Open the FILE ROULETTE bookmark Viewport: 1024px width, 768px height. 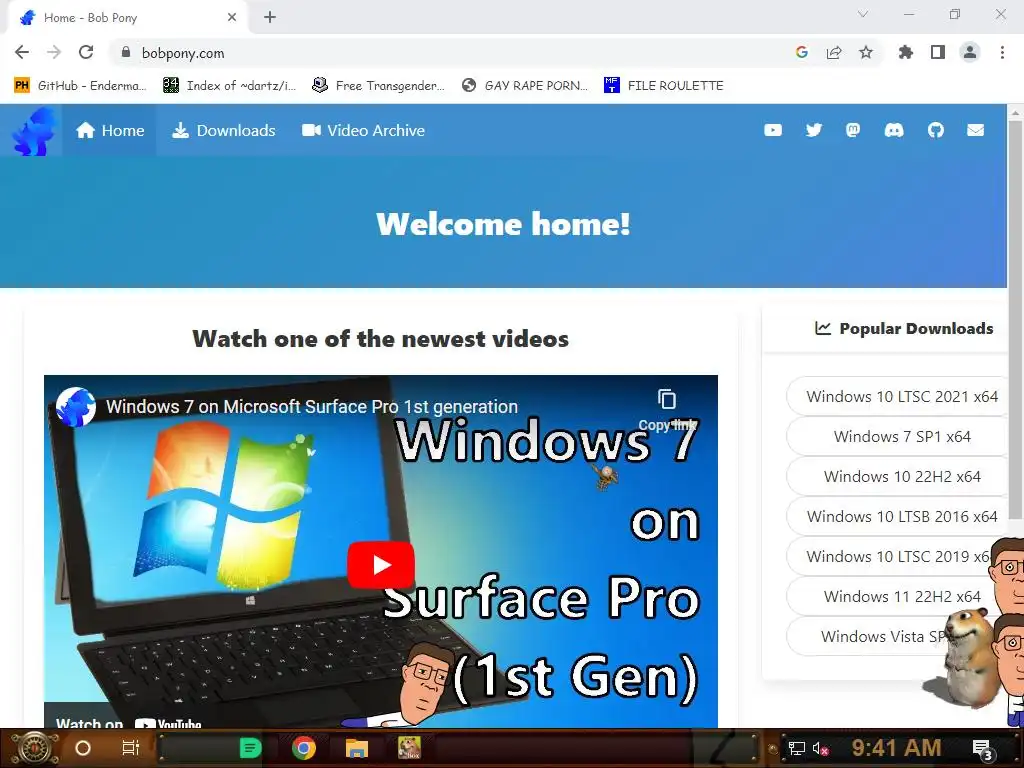[x=664, y=86]
